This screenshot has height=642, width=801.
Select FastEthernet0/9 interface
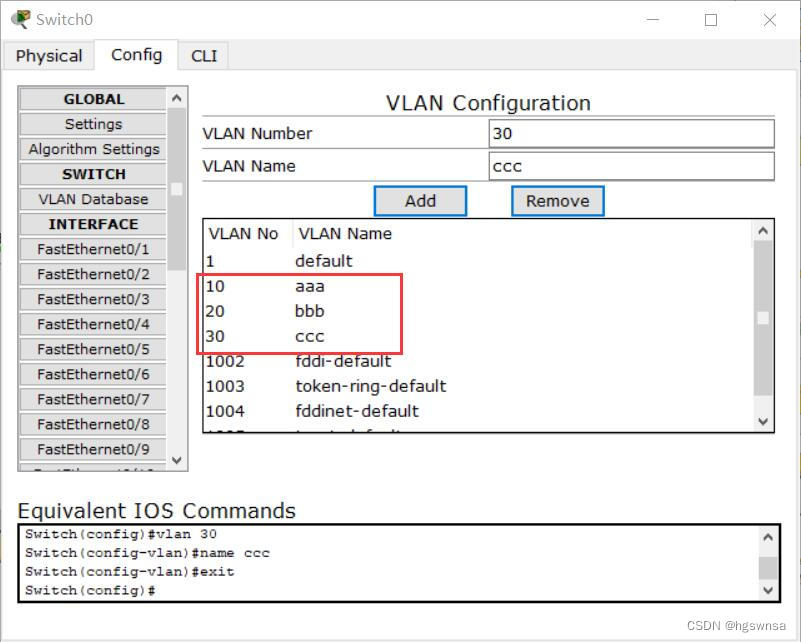click(93, 449)
